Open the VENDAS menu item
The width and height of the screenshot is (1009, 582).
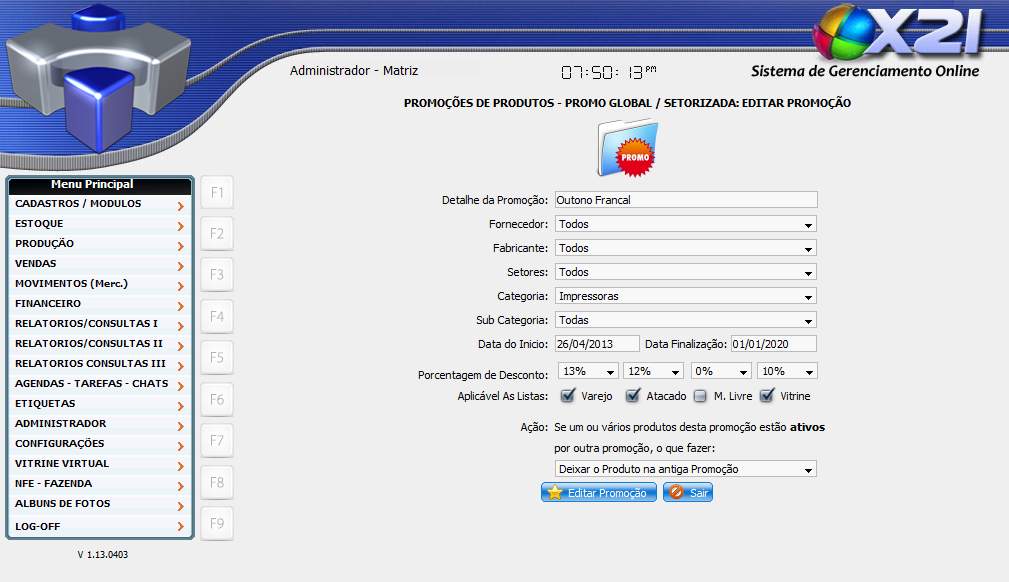tap(98, 264)
